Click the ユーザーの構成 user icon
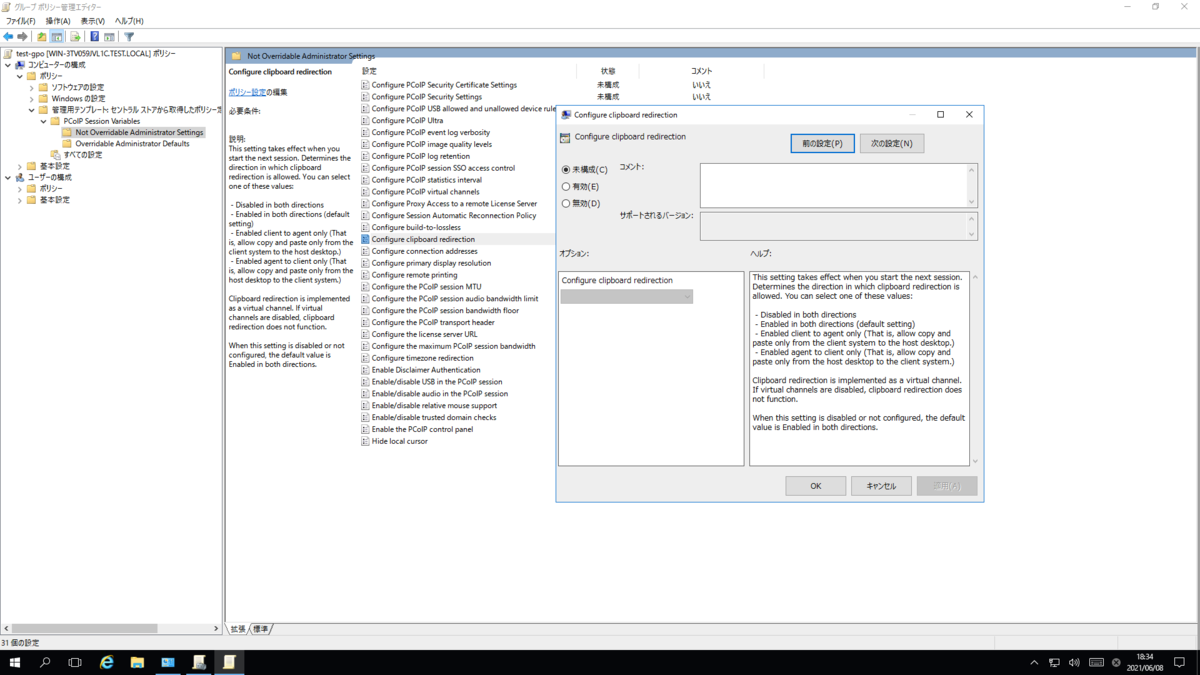 coord(20,177)
